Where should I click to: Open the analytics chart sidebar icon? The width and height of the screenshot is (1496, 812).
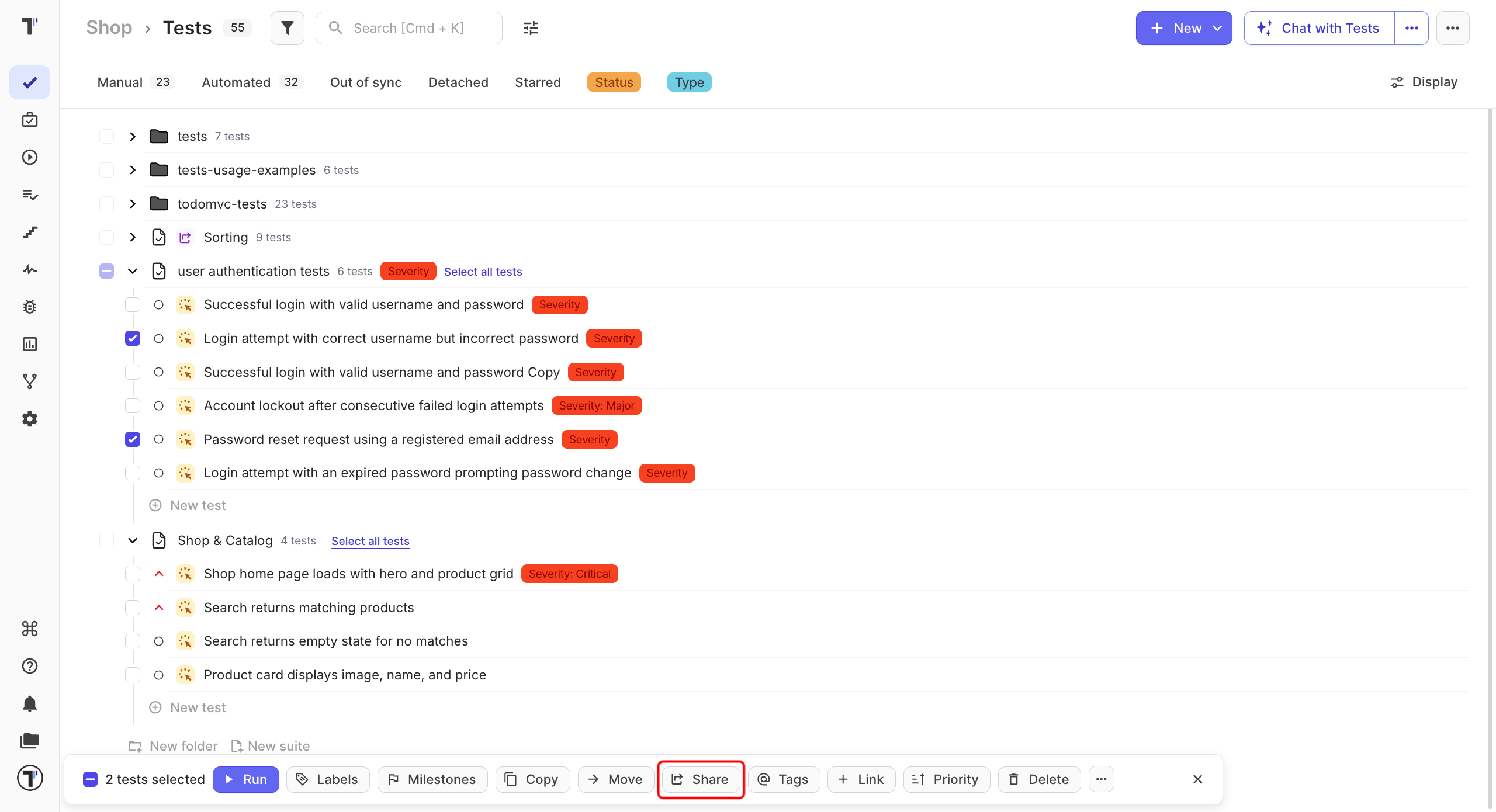[30, 344]
